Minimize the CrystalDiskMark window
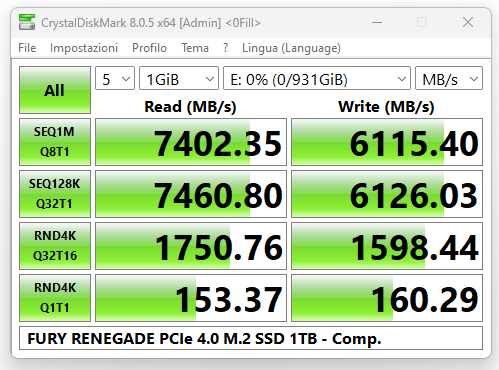The image size is (499, 370). point(377,23)
